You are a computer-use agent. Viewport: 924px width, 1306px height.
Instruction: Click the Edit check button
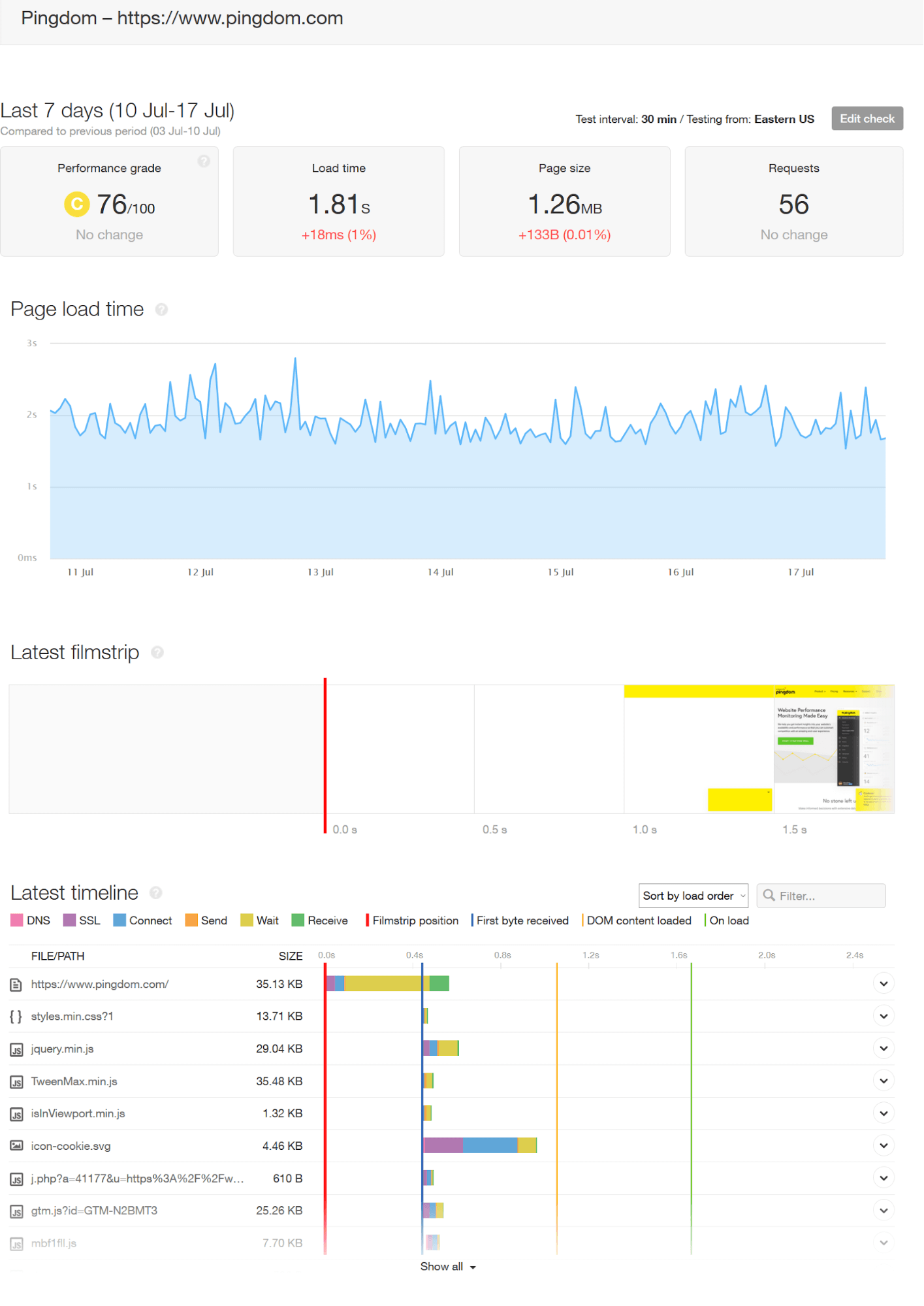coord(867,119)
